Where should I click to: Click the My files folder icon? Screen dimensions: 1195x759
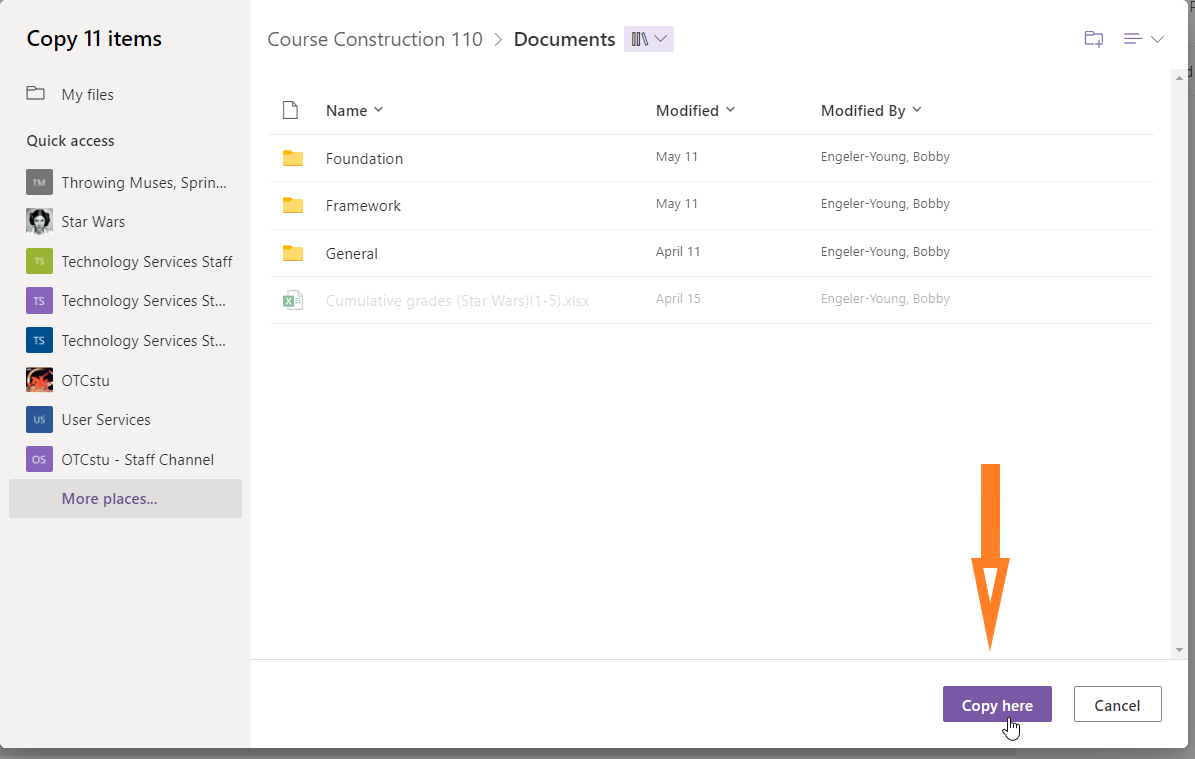pos(36,93)
